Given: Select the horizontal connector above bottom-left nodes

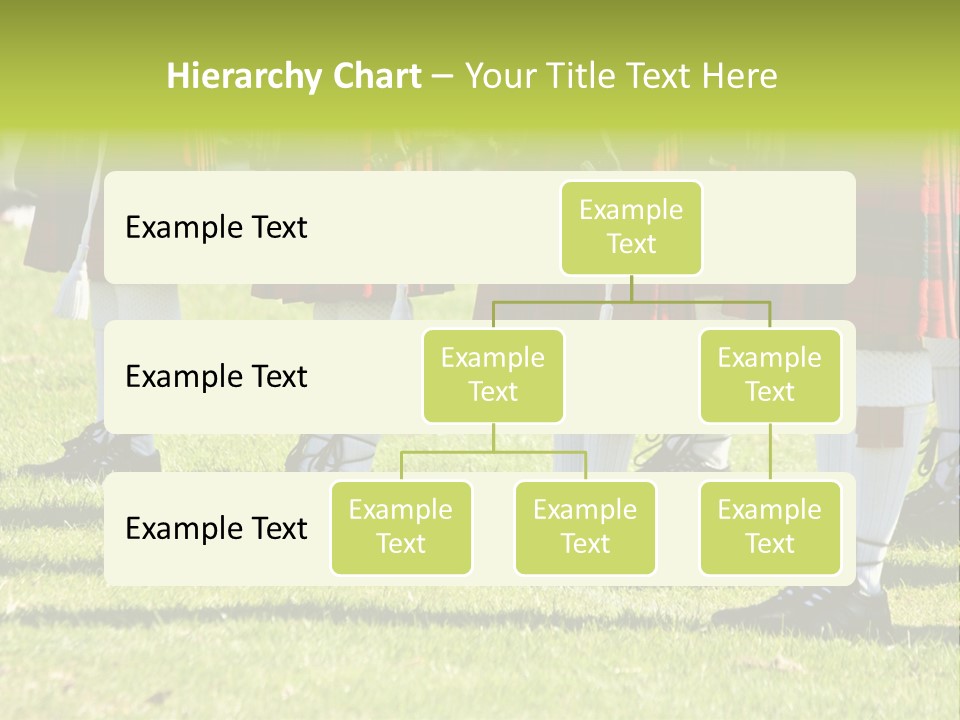Looking at the screenshot, I should (x=493, y=452).
